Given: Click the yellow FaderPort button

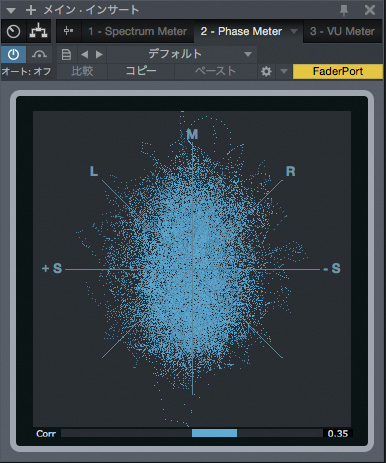Looking at the screenshot, I should coord(338,71).
